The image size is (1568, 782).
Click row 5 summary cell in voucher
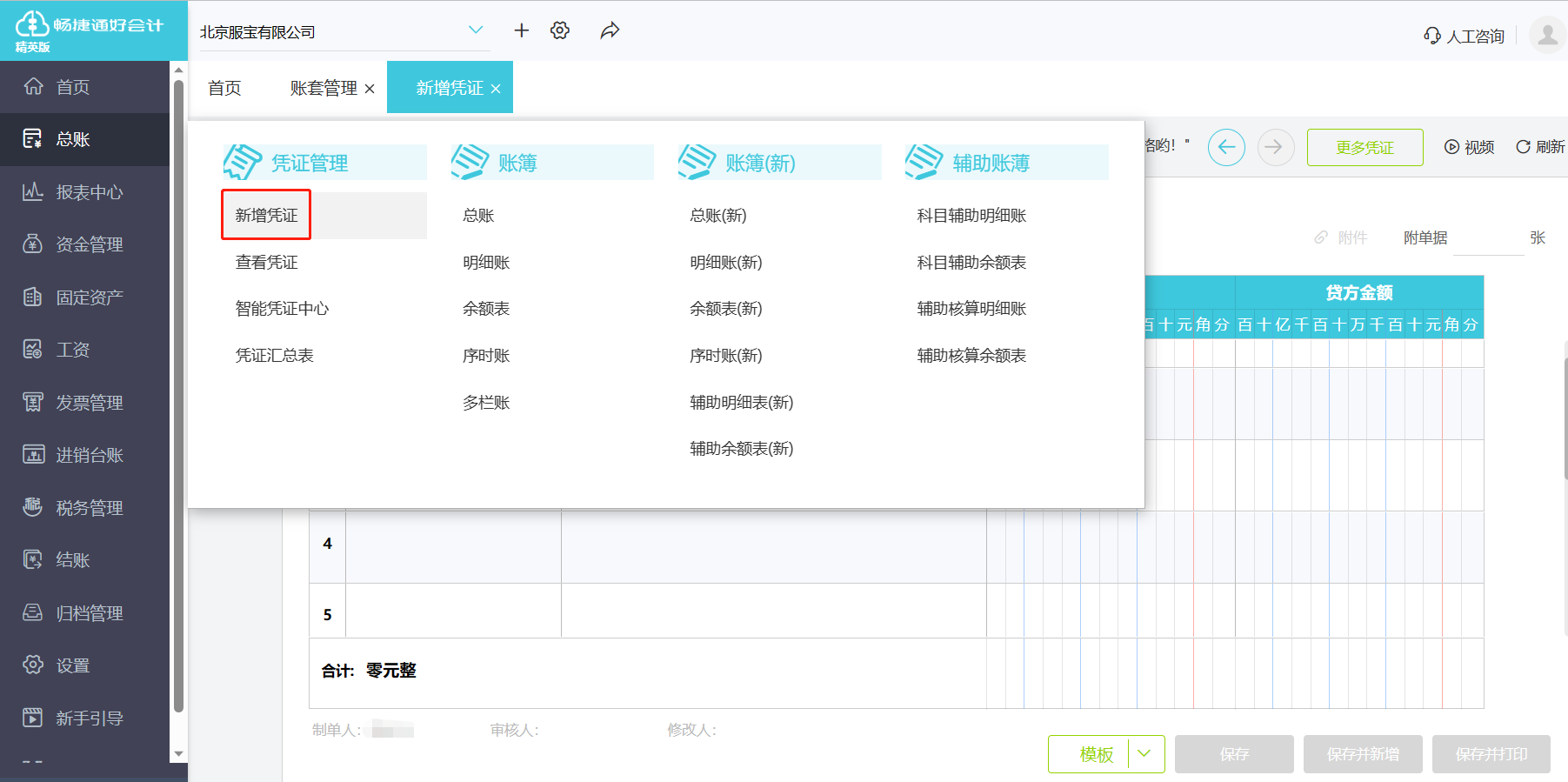453,611
